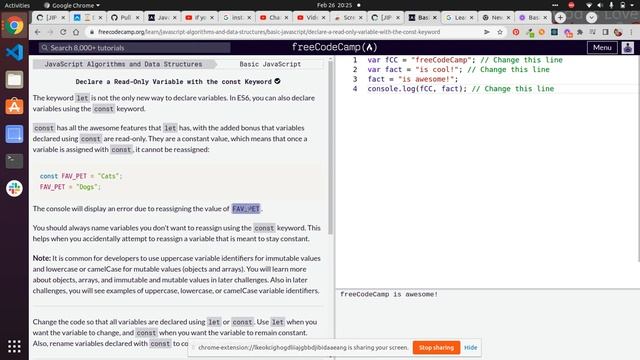
Task: Open the dark teal square extension
Action: (554, 32)
